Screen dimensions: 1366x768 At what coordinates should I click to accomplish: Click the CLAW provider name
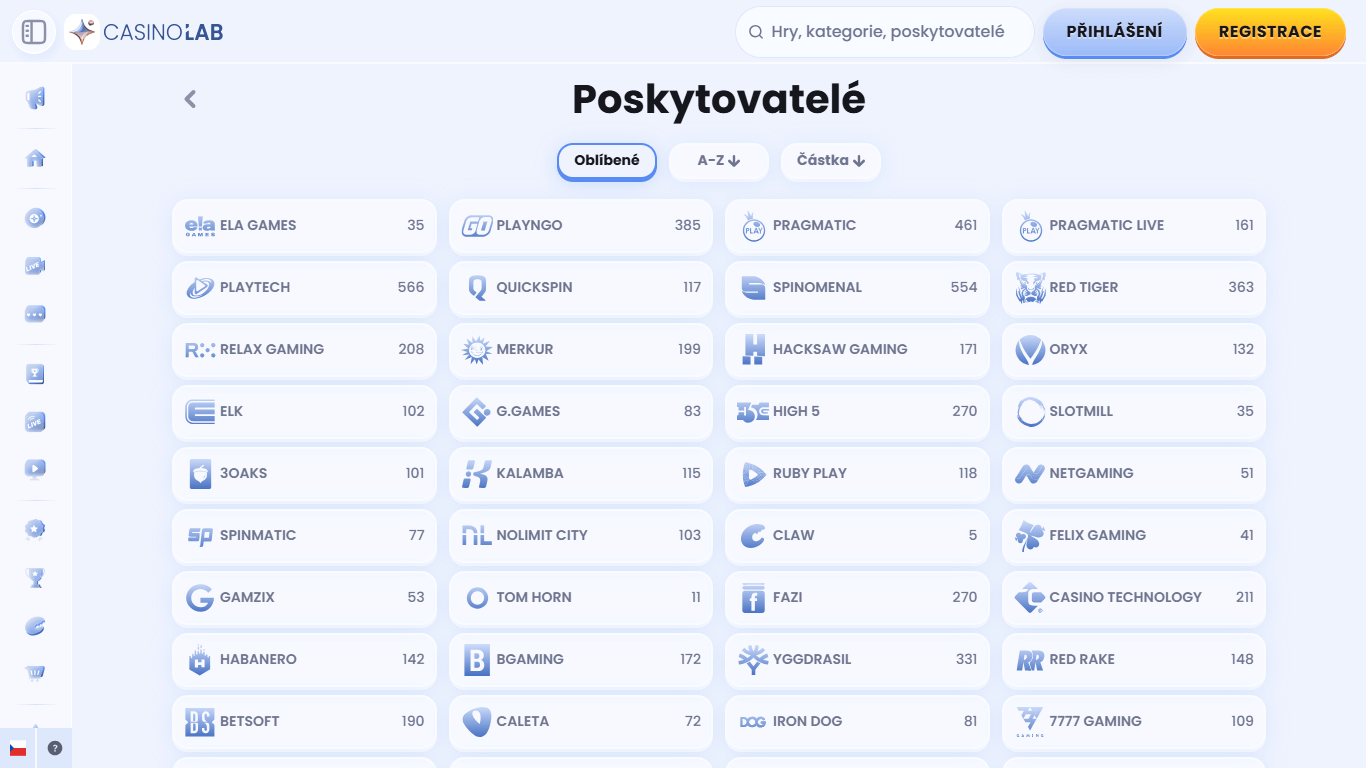point(794,535)
